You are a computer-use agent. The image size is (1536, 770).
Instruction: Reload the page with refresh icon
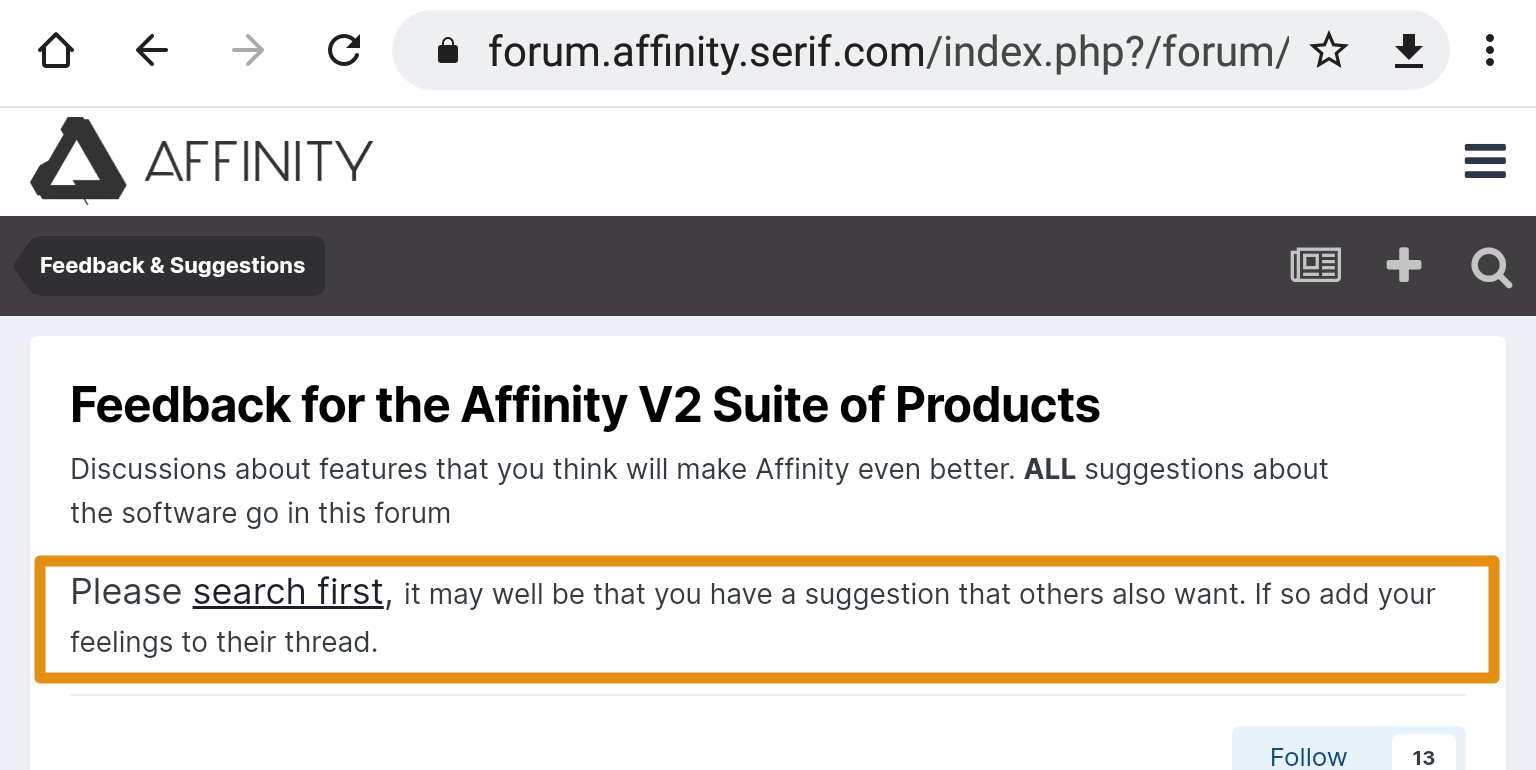[344, 50]
